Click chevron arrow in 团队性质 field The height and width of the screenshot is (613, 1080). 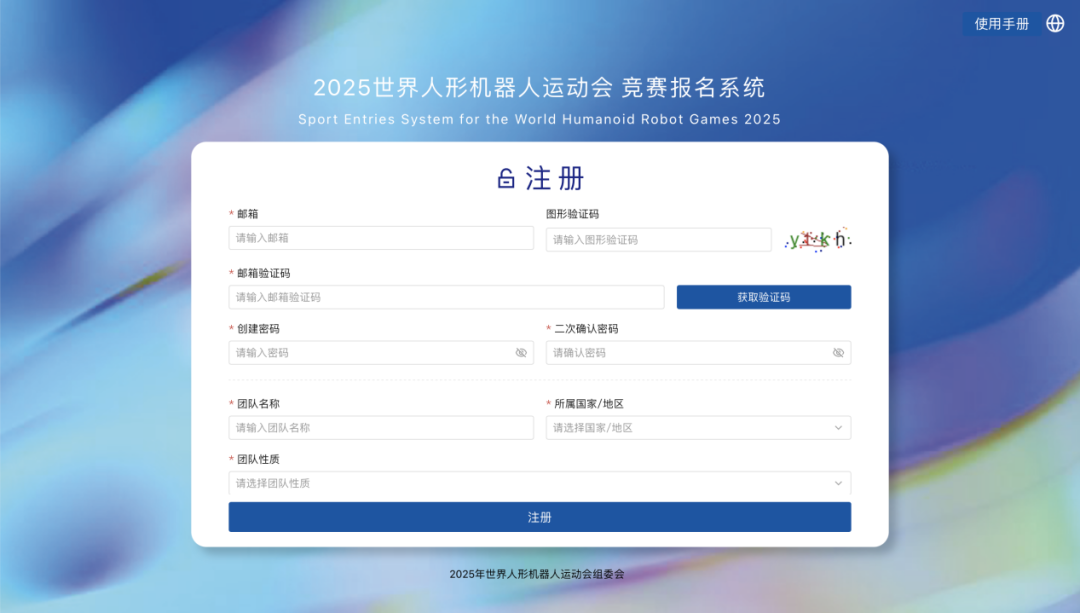838,483
